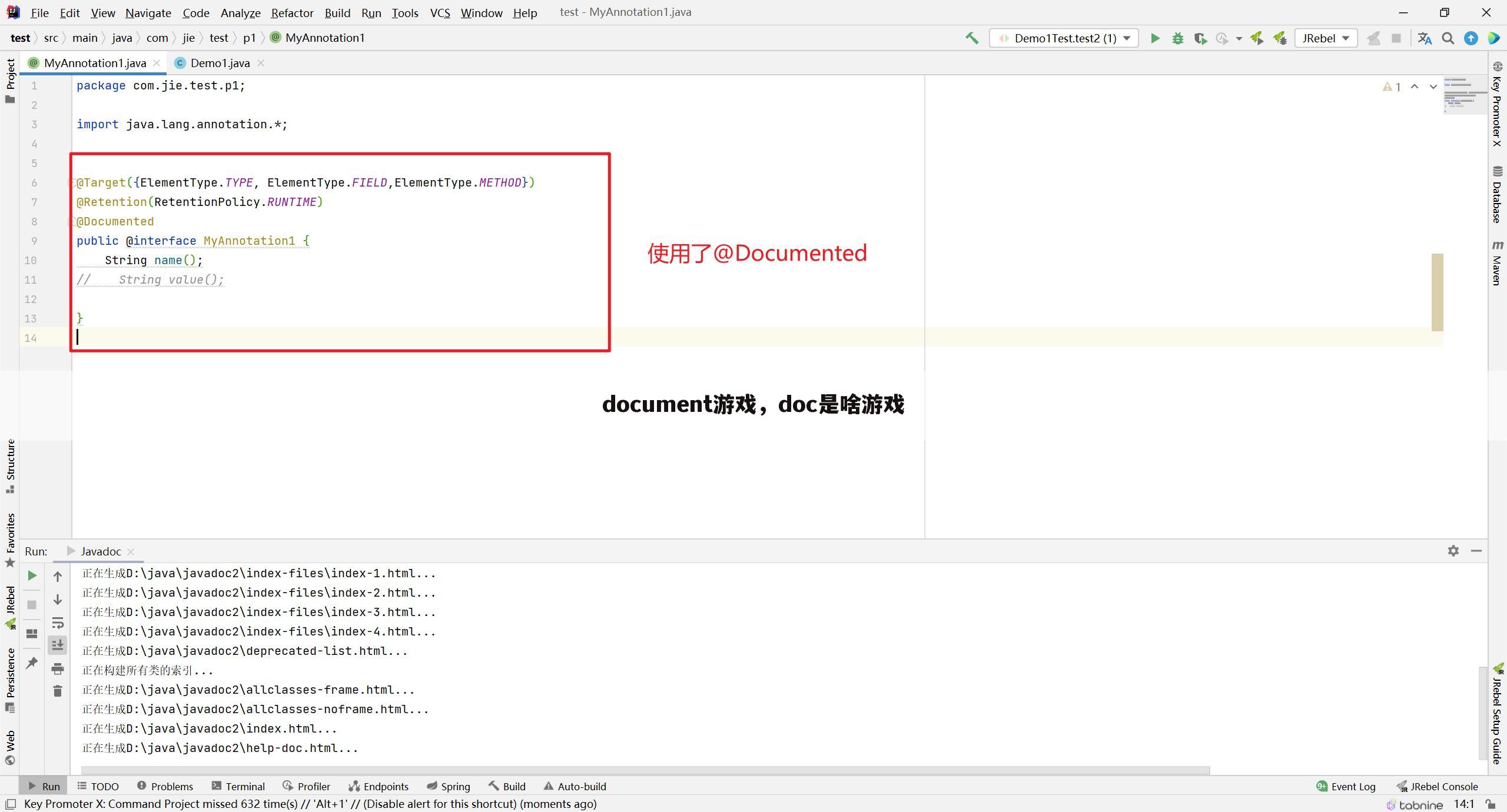Toggle the Favorites tool window

(10, 540)
